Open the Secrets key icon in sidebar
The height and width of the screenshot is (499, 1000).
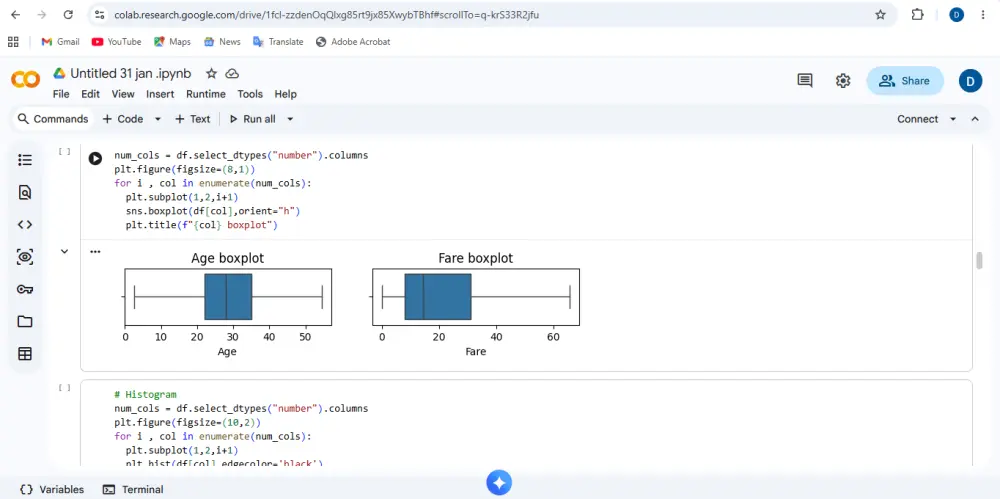[x=25, y=289]
